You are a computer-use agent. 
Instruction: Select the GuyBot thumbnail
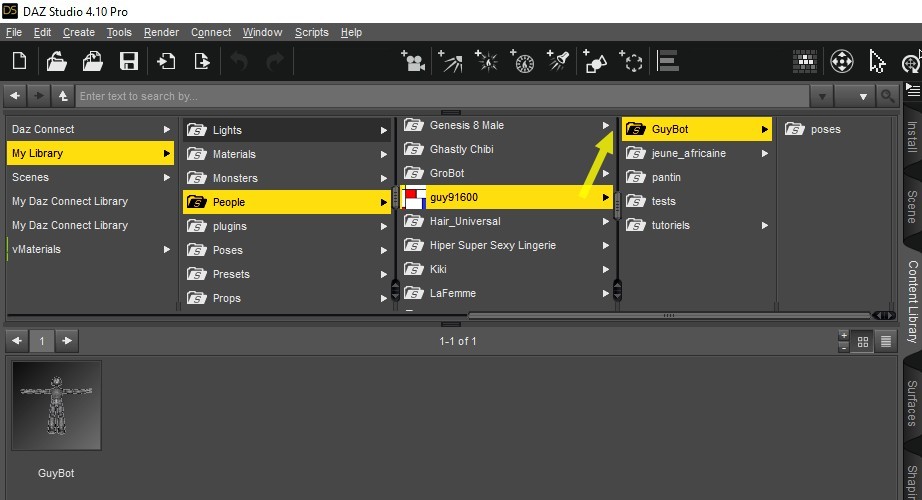[56, 406]
